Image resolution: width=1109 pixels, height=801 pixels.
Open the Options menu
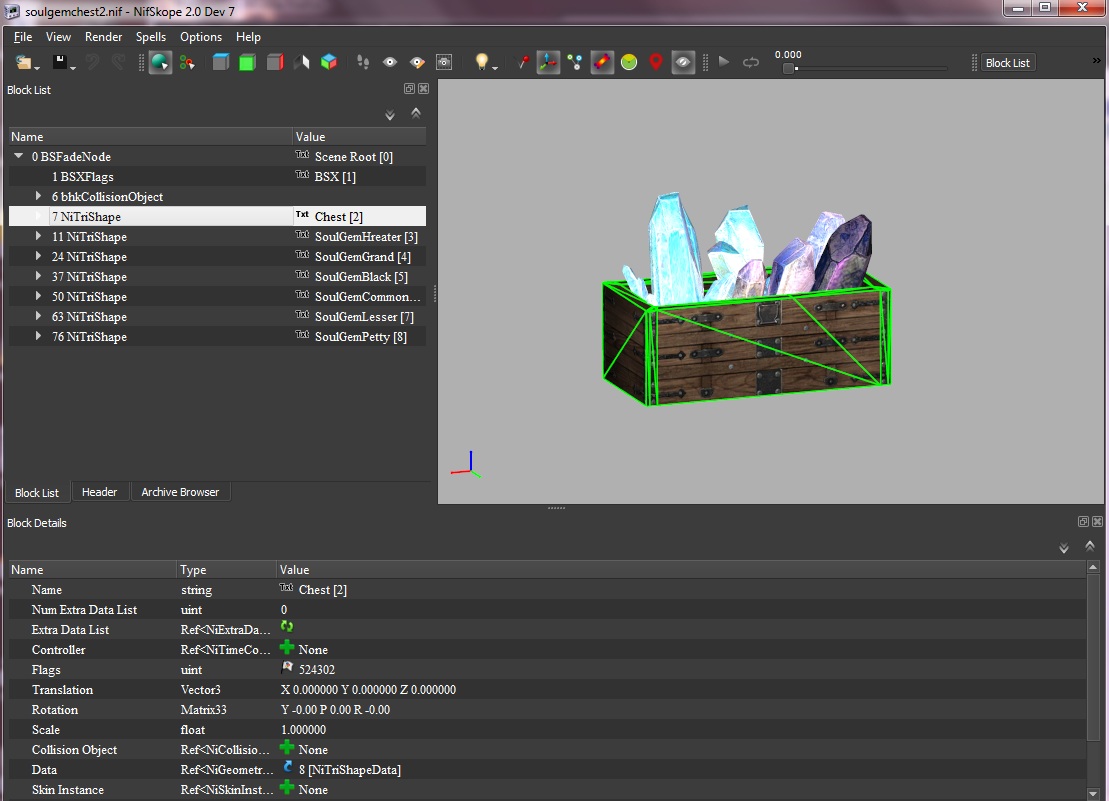click(x=201, y=37)
